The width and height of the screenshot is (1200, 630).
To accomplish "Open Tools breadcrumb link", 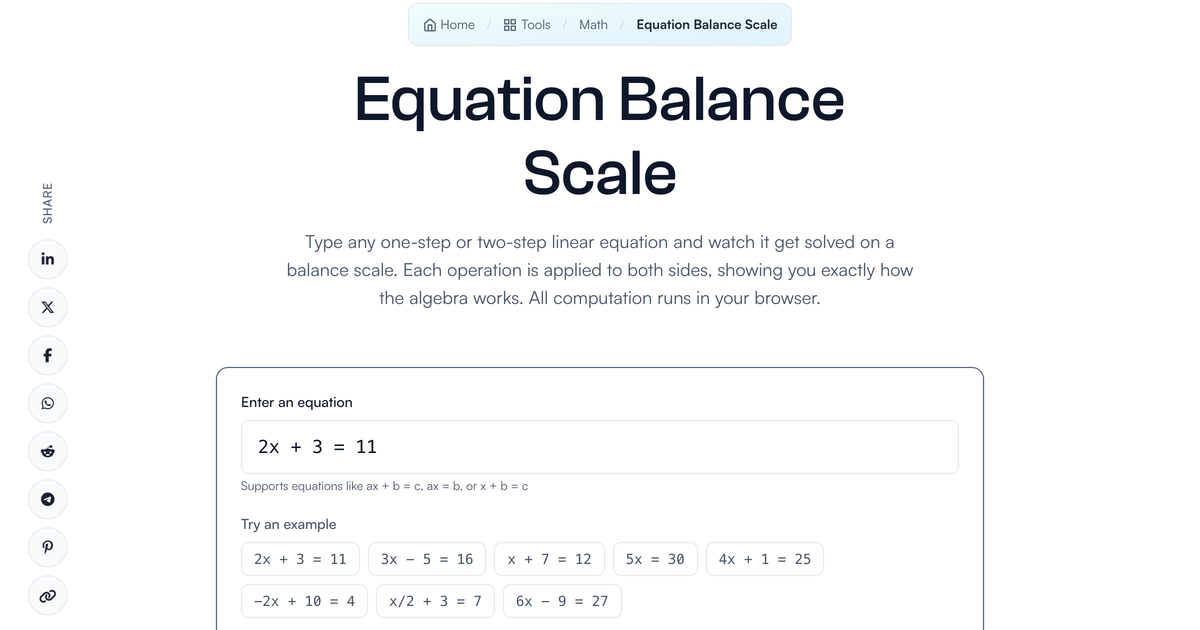I will click(x=527, y=25).
